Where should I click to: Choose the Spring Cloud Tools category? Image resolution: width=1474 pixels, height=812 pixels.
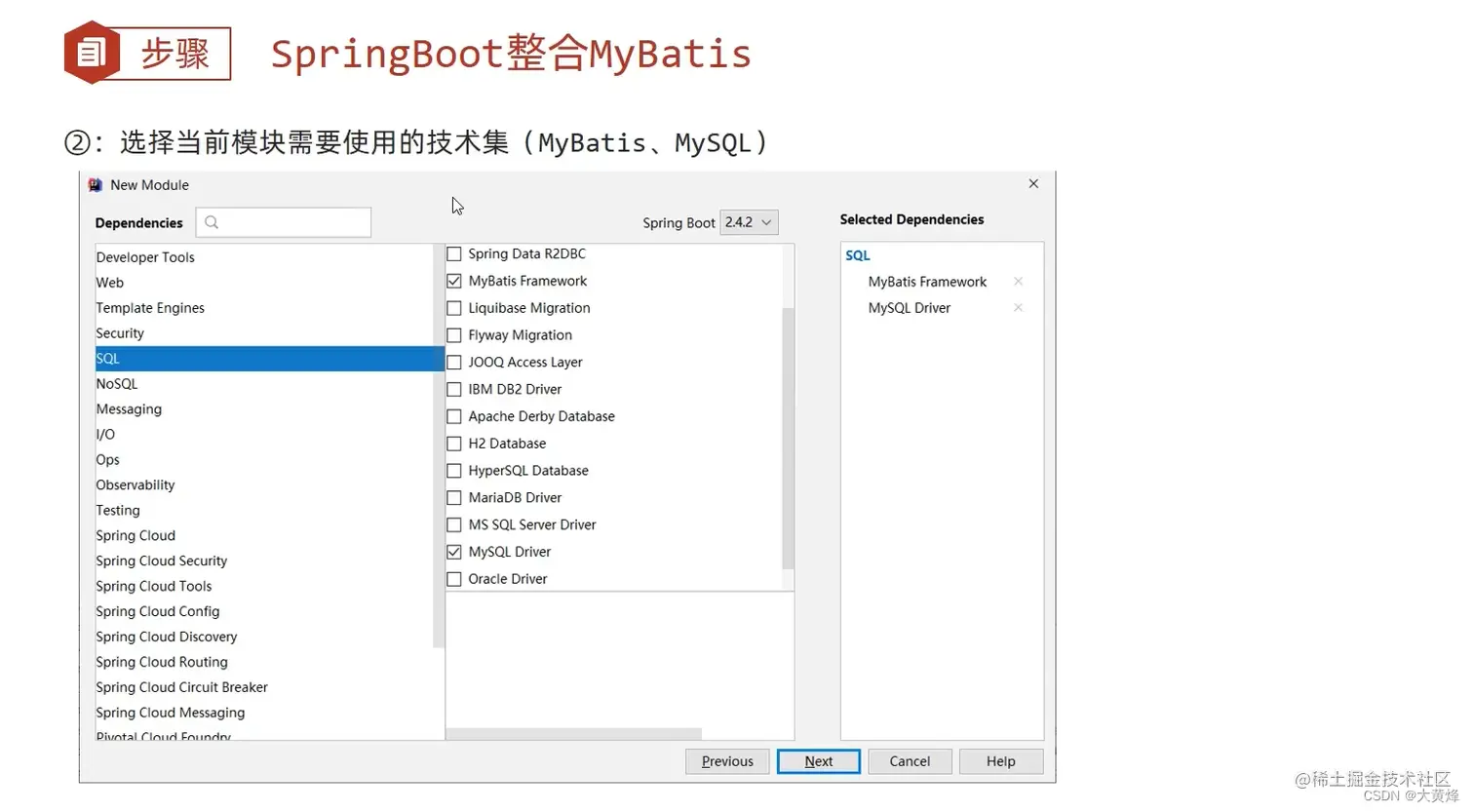[263, 587]
